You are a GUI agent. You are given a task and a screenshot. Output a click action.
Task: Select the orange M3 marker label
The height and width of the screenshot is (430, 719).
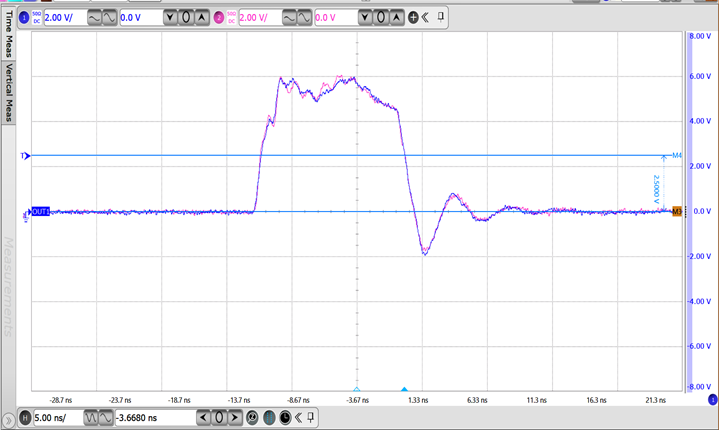(x=677, y=211)
